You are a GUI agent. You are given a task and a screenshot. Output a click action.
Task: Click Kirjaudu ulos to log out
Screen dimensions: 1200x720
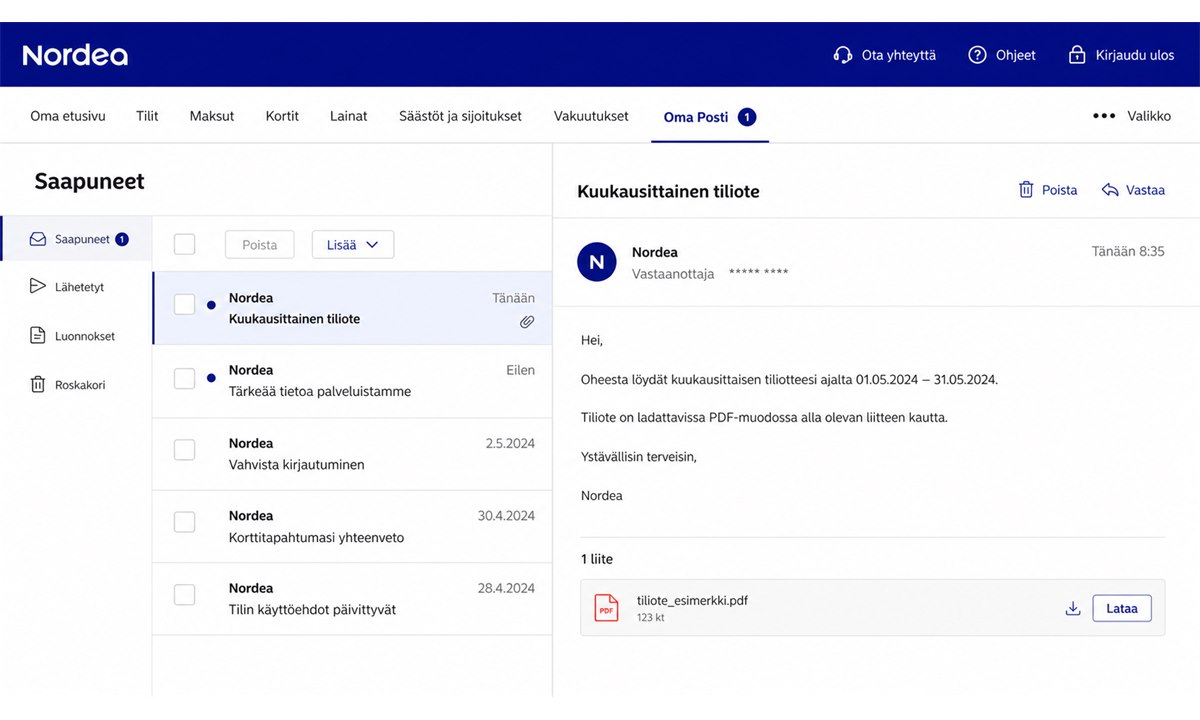1135,55
